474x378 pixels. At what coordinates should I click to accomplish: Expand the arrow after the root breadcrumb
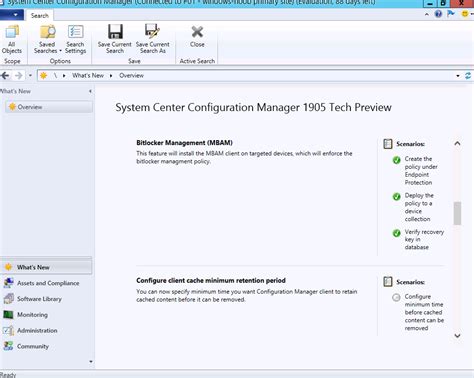64,76
